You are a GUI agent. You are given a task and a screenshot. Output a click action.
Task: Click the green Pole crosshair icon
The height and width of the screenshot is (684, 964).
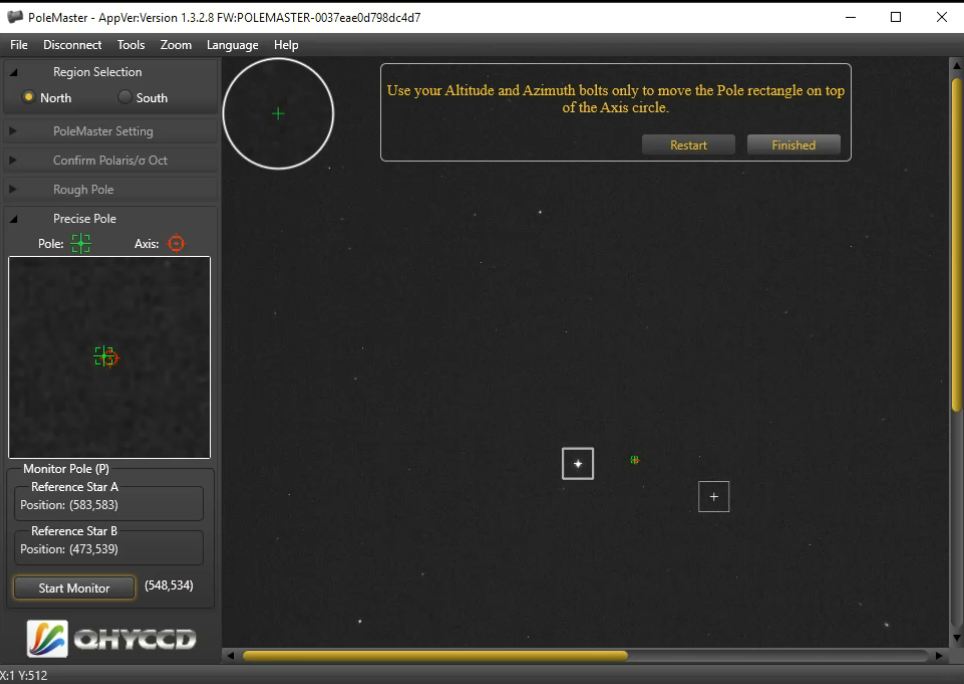click(x=81, y=243)
